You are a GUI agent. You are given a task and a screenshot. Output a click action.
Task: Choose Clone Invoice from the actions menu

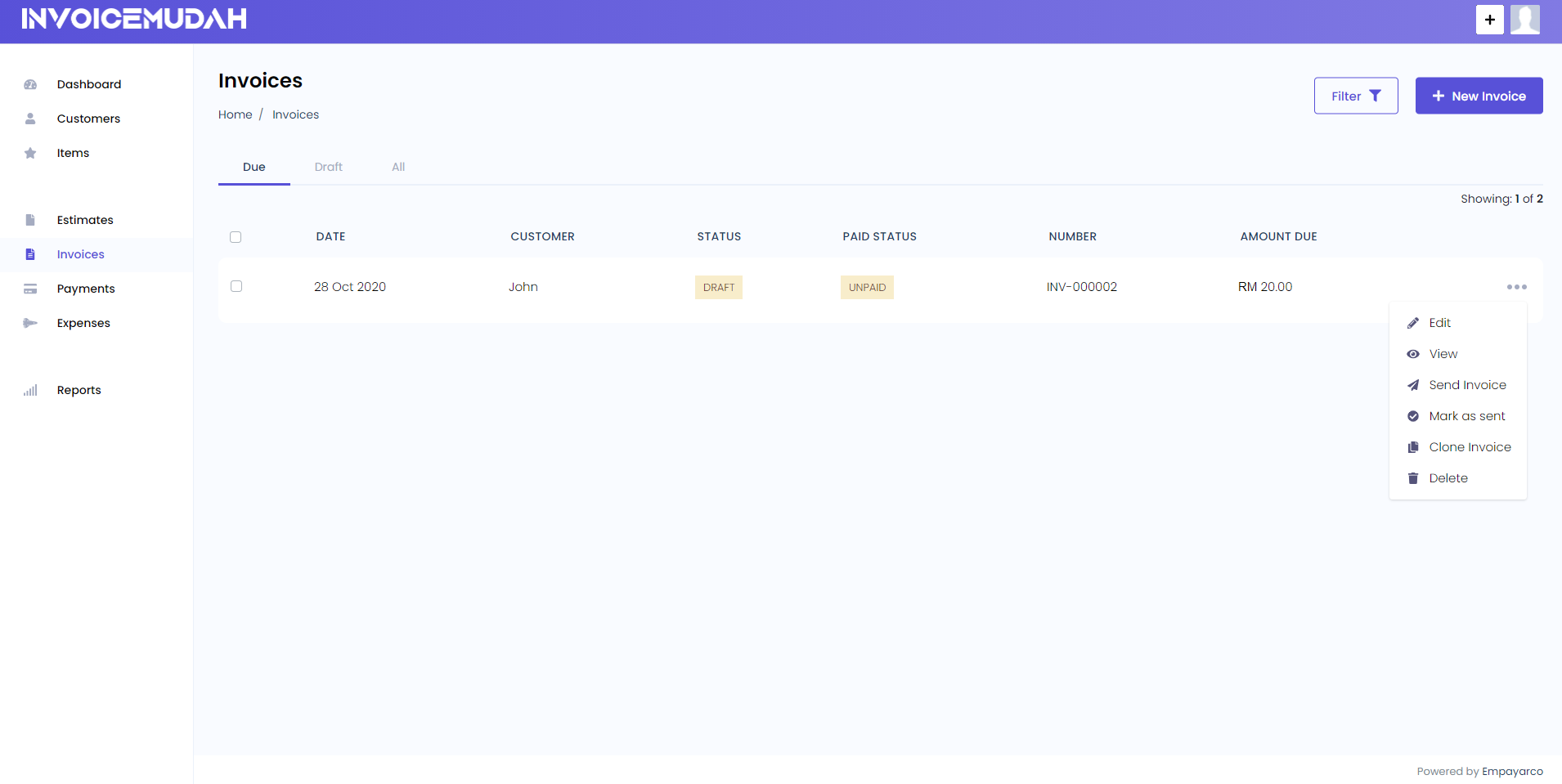point(1469,446)
